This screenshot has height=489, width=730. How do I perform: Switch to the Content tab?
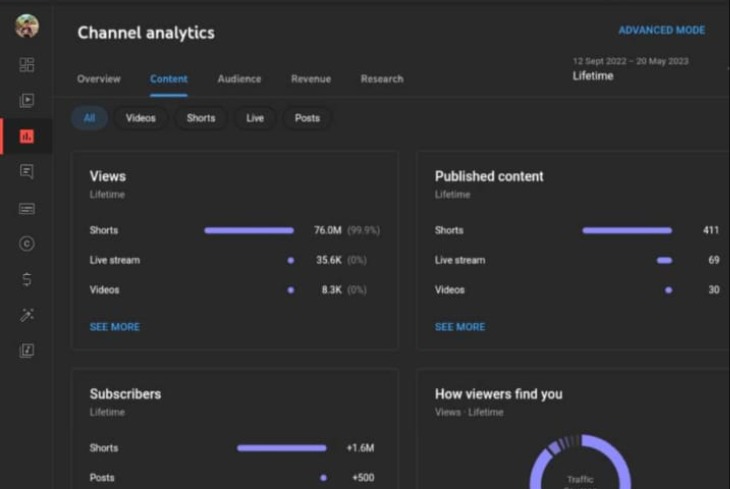click(x=169, y=79)
